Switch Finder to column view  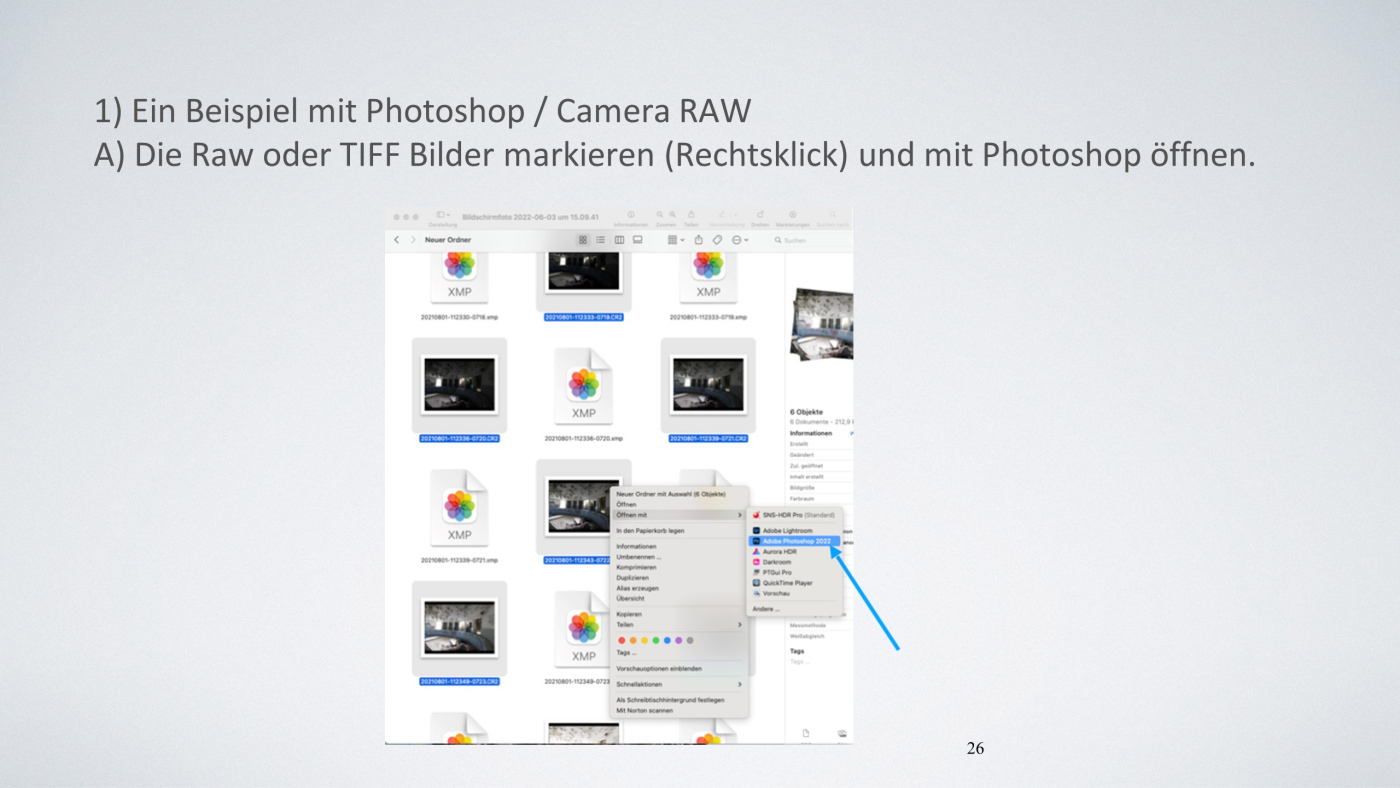point(619,240)
